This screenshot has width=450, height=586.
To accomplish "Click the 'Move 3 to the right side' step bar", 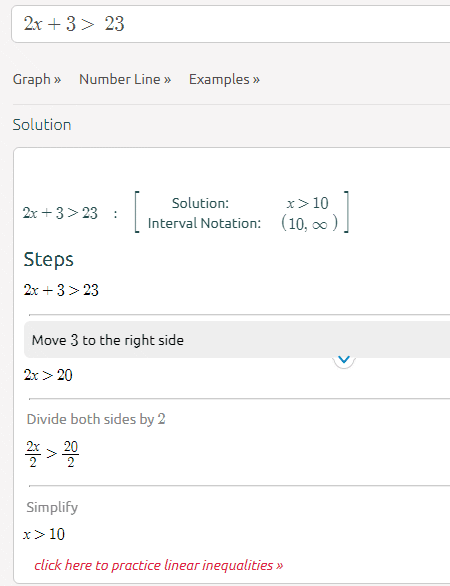I will (237, 340).
